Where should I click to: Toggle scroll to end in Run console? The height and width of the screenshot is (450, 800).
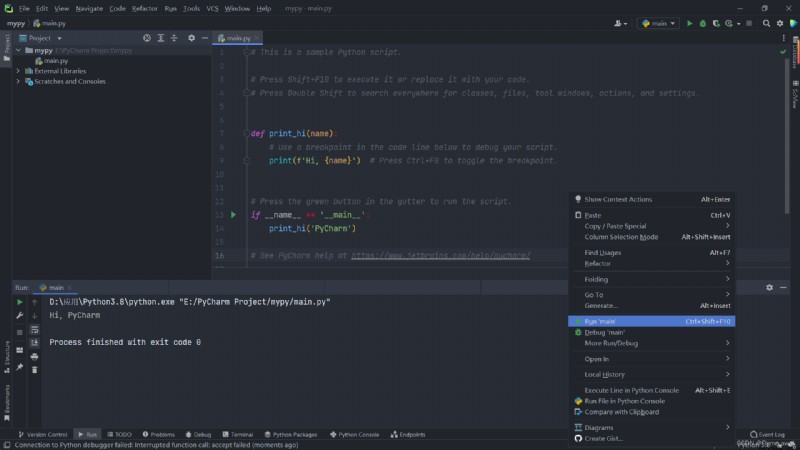[34, 343]
